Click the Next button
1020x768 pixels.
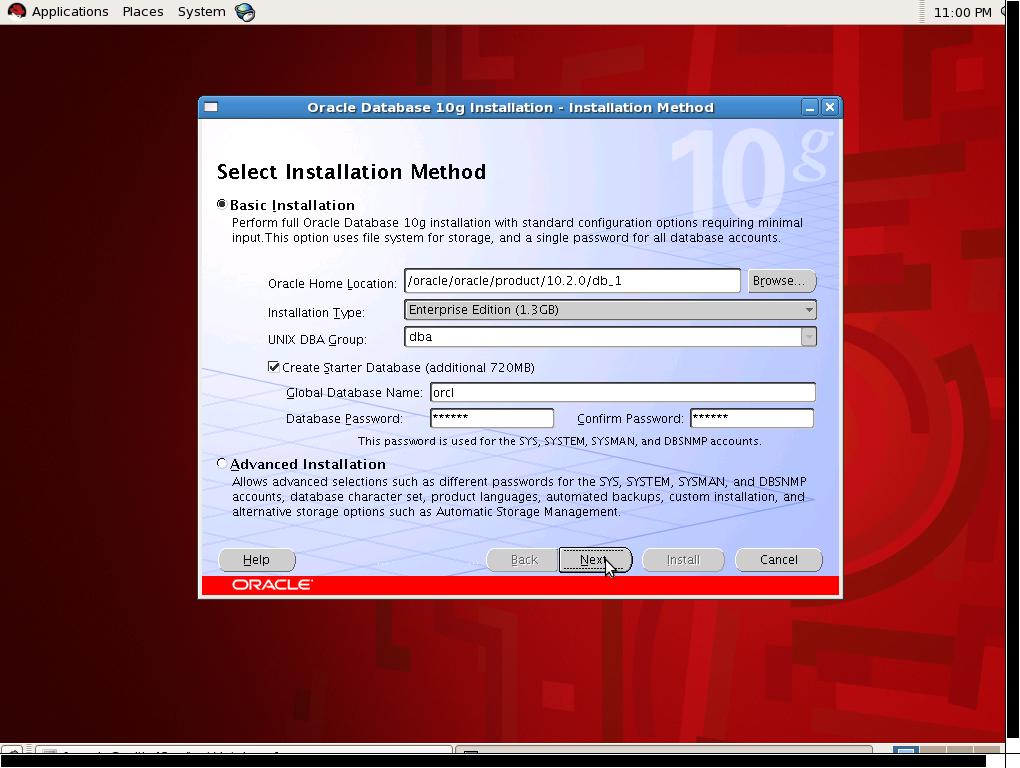click(x=595, y=560)
